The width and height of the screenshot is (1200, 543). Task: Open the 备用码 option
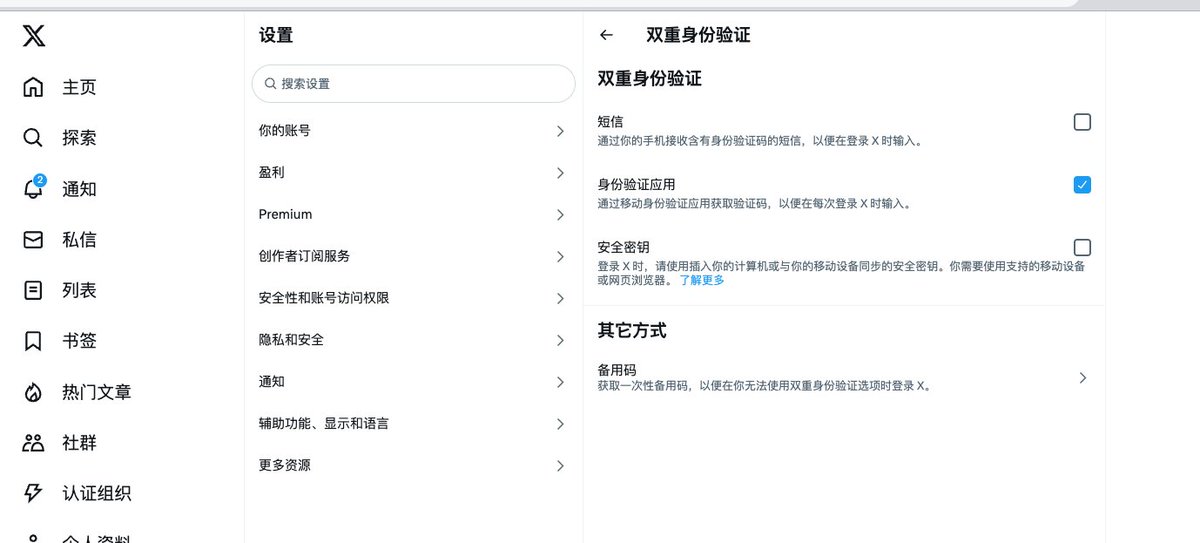pos(844,377)
